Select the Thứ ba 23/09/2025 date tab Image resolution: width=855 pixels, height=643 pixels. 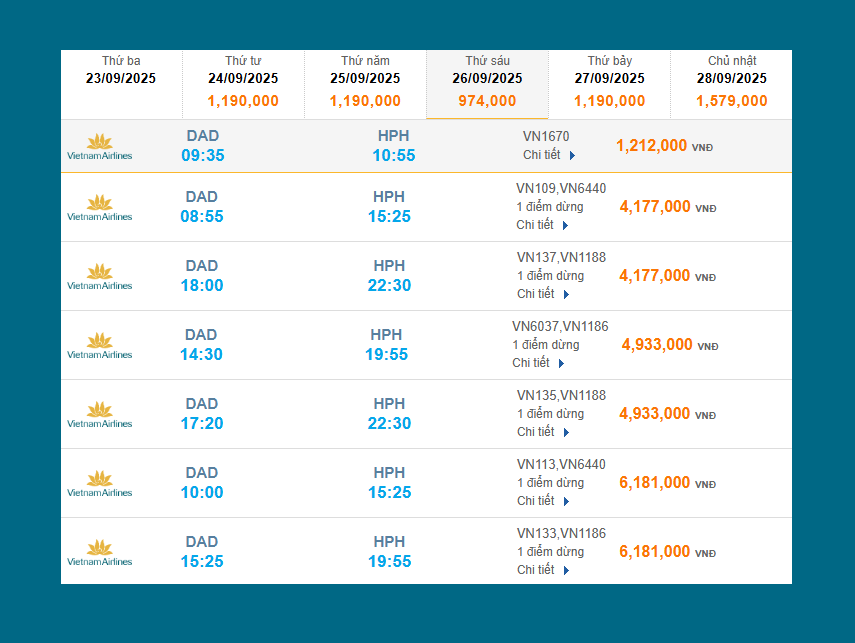121,78
